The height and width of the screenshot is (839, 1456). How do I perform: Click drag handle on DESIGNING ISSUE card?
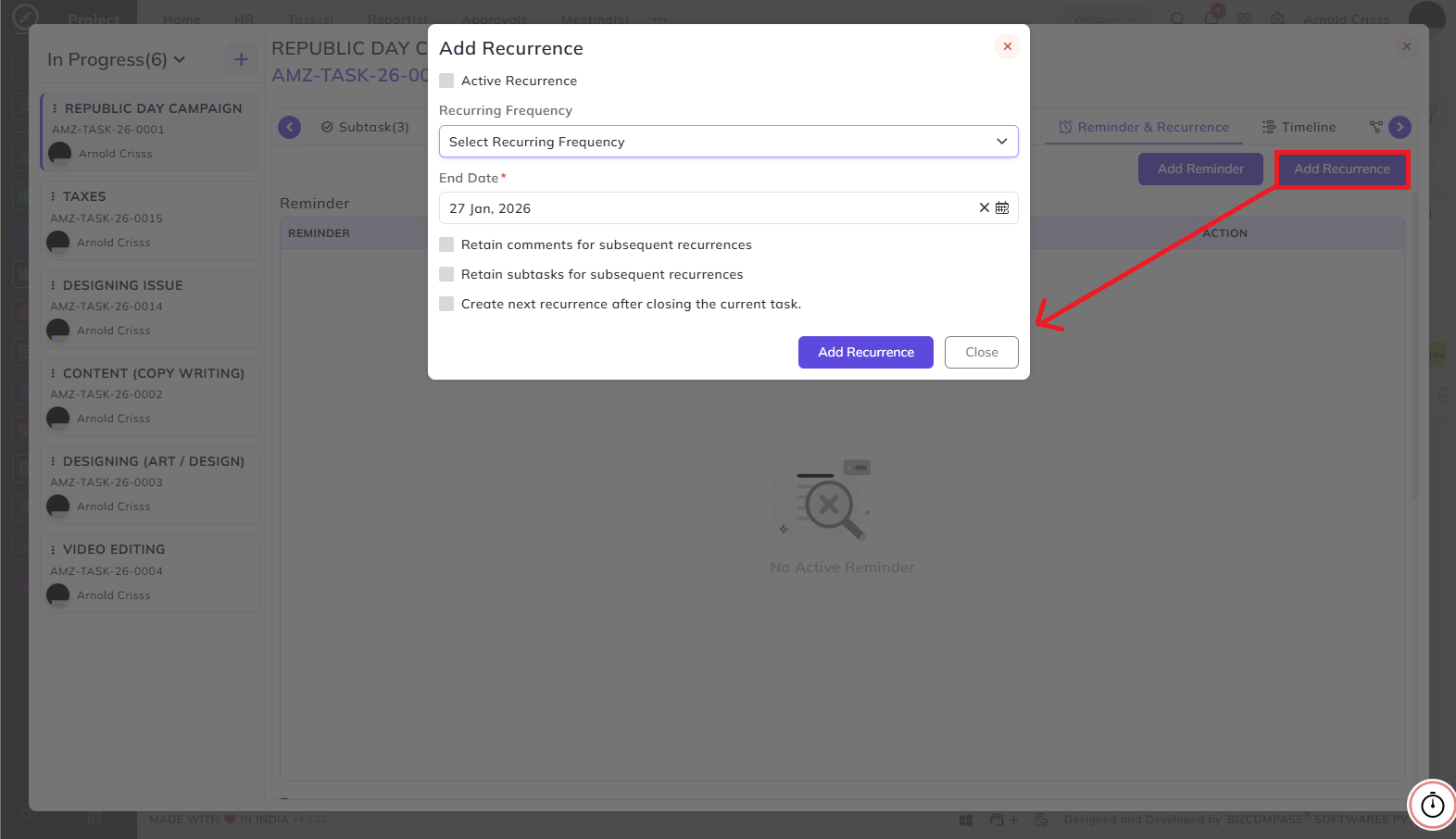pyautogui.click(x=53, y=285)
